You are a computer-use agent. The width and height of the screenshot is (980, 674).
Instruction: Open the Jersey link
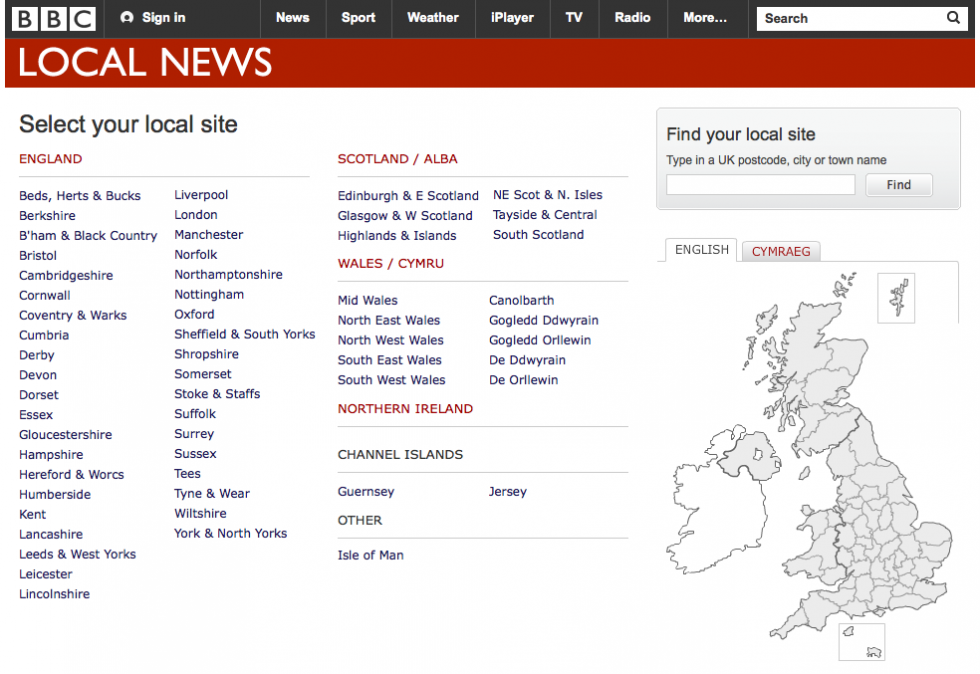click(x=508, y=492)
